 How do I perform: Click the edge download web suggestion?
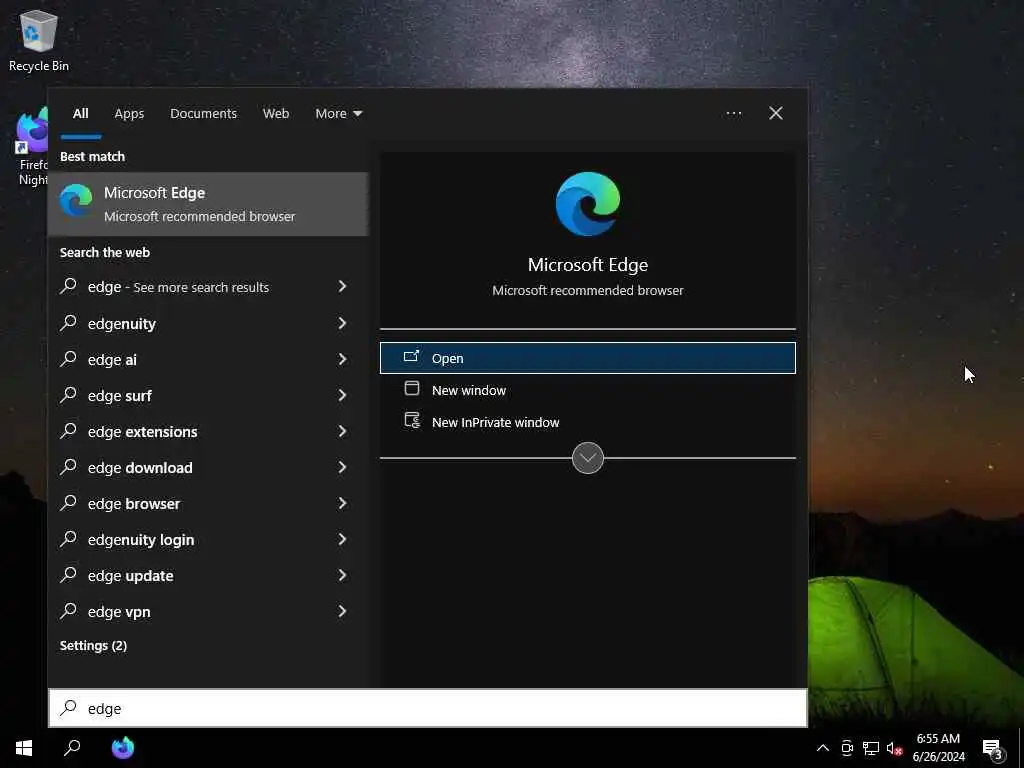coord(208,467)
